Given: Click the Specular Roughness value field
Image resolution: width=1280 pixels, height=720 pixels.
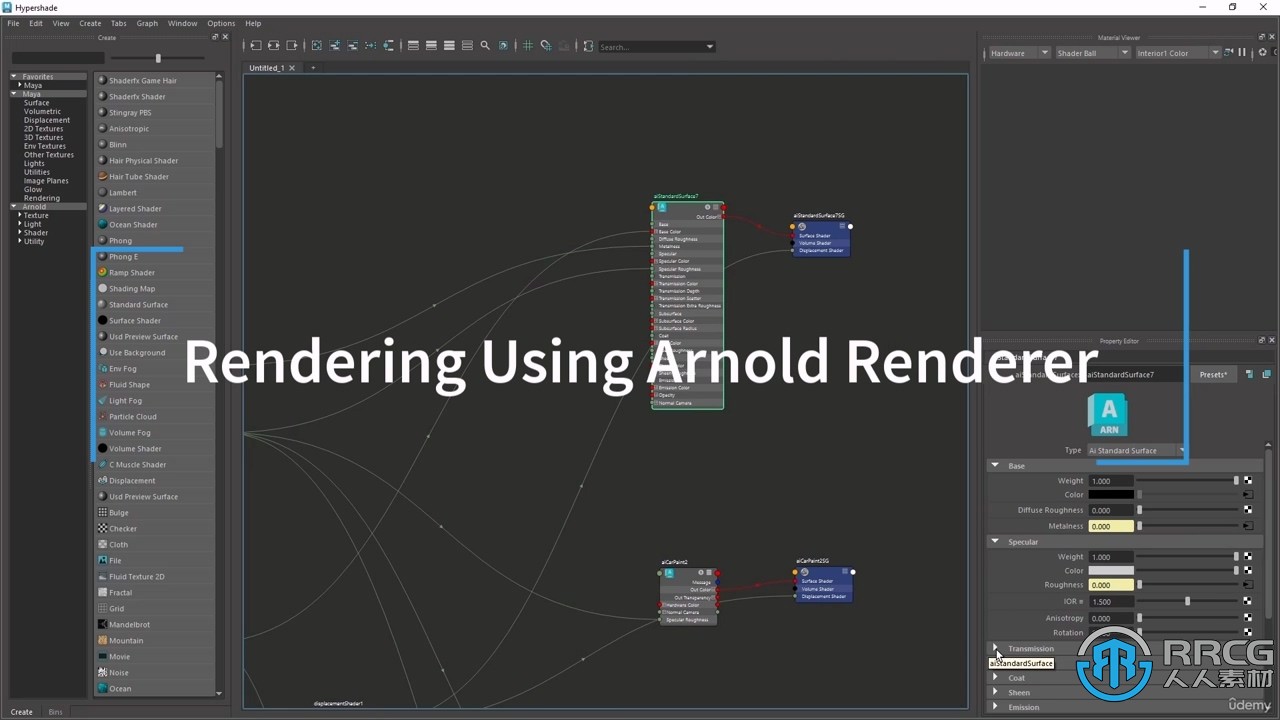Looking at the screenshot, I should (x=1111, y=585).
